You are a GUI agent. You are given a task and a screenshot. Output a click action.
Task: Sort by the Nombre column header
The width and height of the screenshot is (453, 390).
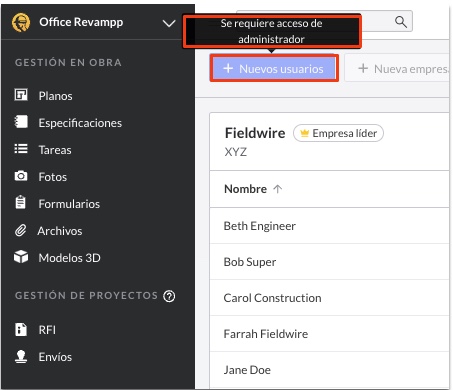245,189
